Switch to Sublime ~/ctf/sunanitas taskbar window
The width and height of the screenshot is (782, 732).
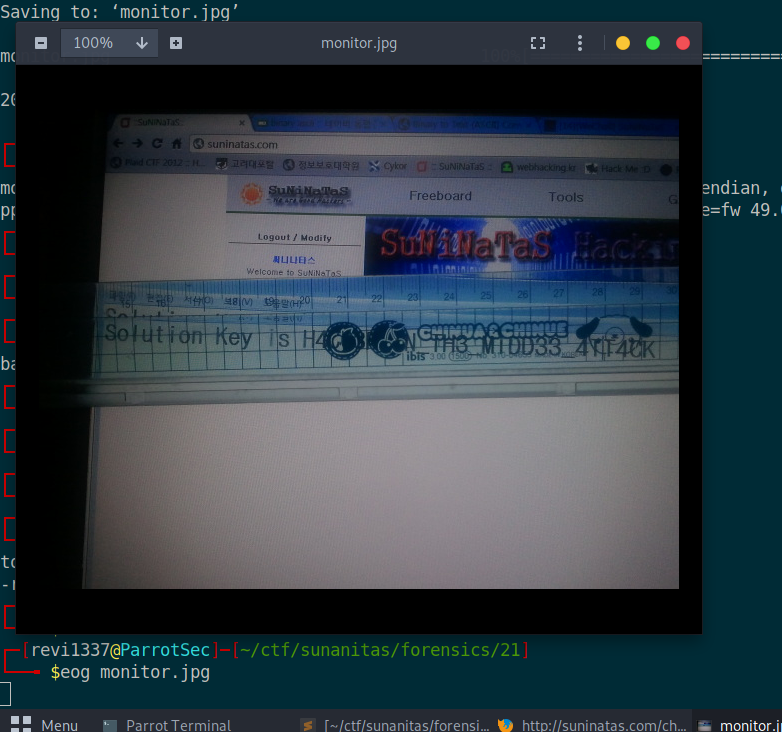(395, 725)
